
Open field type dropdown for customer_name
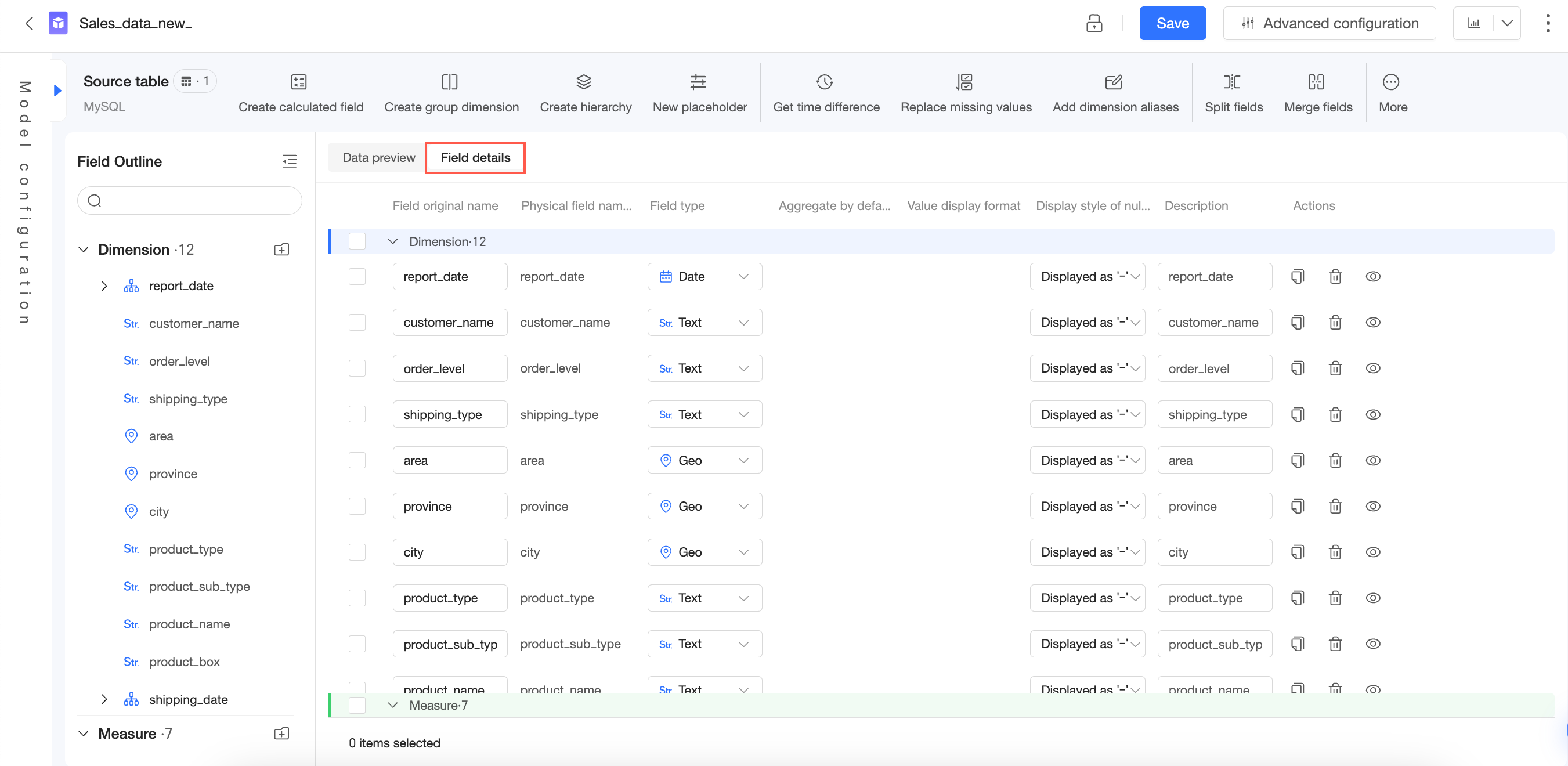(704, 322)
